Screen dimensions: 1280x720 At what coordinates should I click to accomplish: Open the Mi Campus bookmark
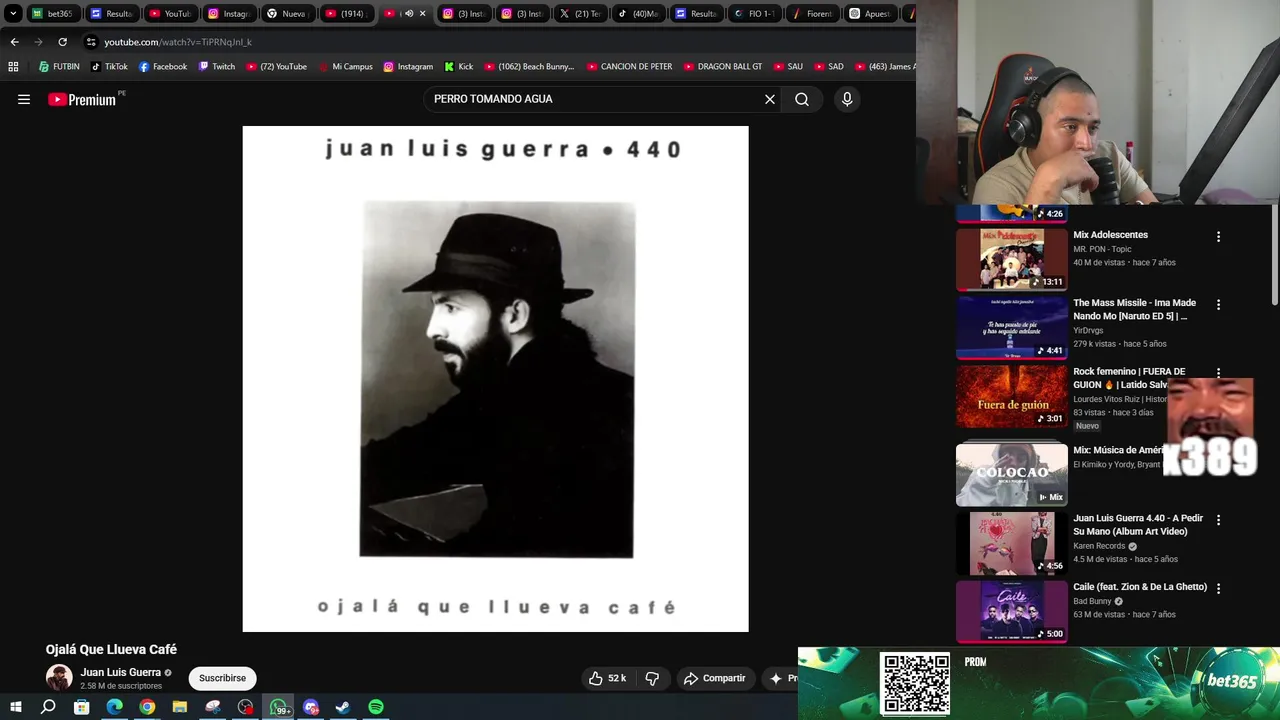[345, 67]
